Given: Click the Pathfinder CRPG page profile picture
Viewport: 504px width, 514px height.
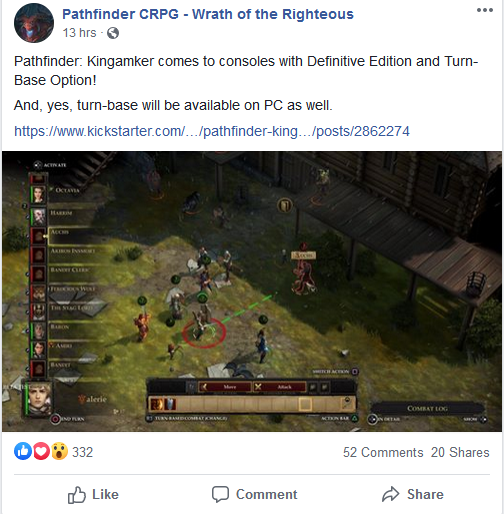Looking at the screenshot, I should (34, 23).
